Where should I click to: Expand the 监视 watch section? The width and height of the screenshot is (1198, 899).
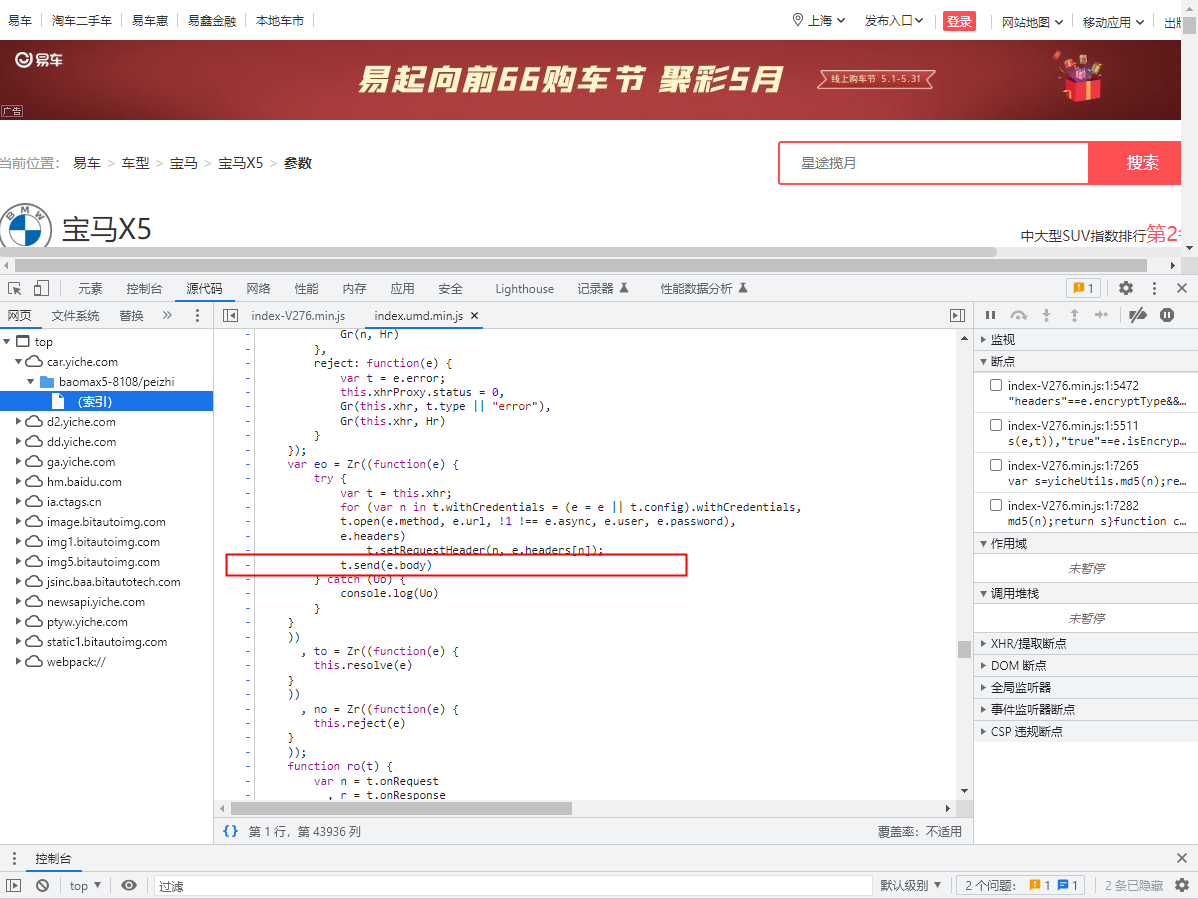pyautogui.click(x=1003, y=339)
